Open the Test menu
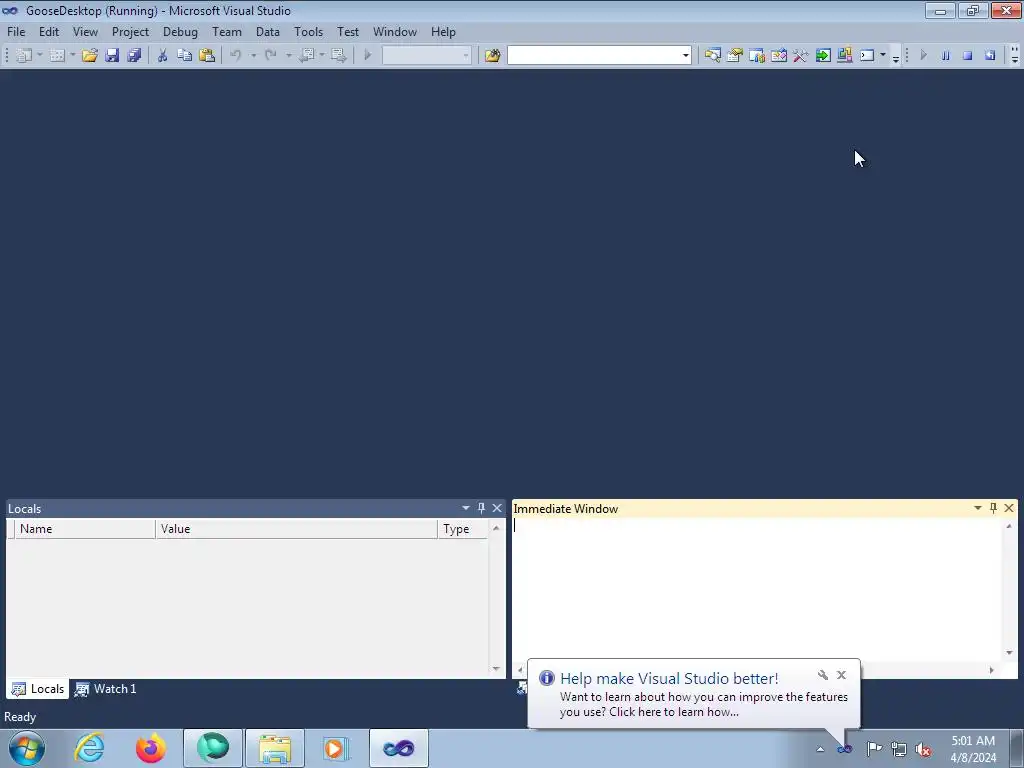1024x768 pixels. coord(348,32)
